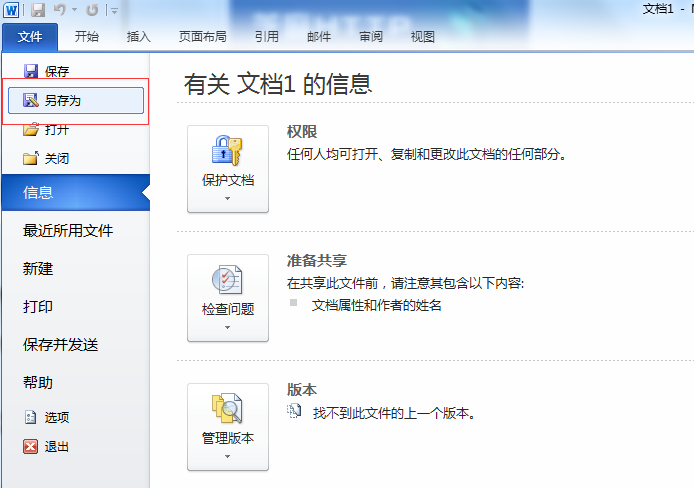
Task: Select 保存并发送 in the sidebar
Action: [61, 345]
